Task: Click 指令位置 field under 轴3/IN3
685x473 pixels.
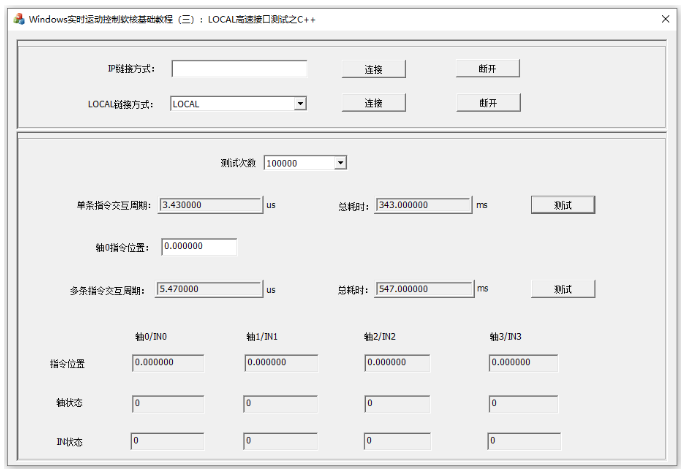Action: 523,363
